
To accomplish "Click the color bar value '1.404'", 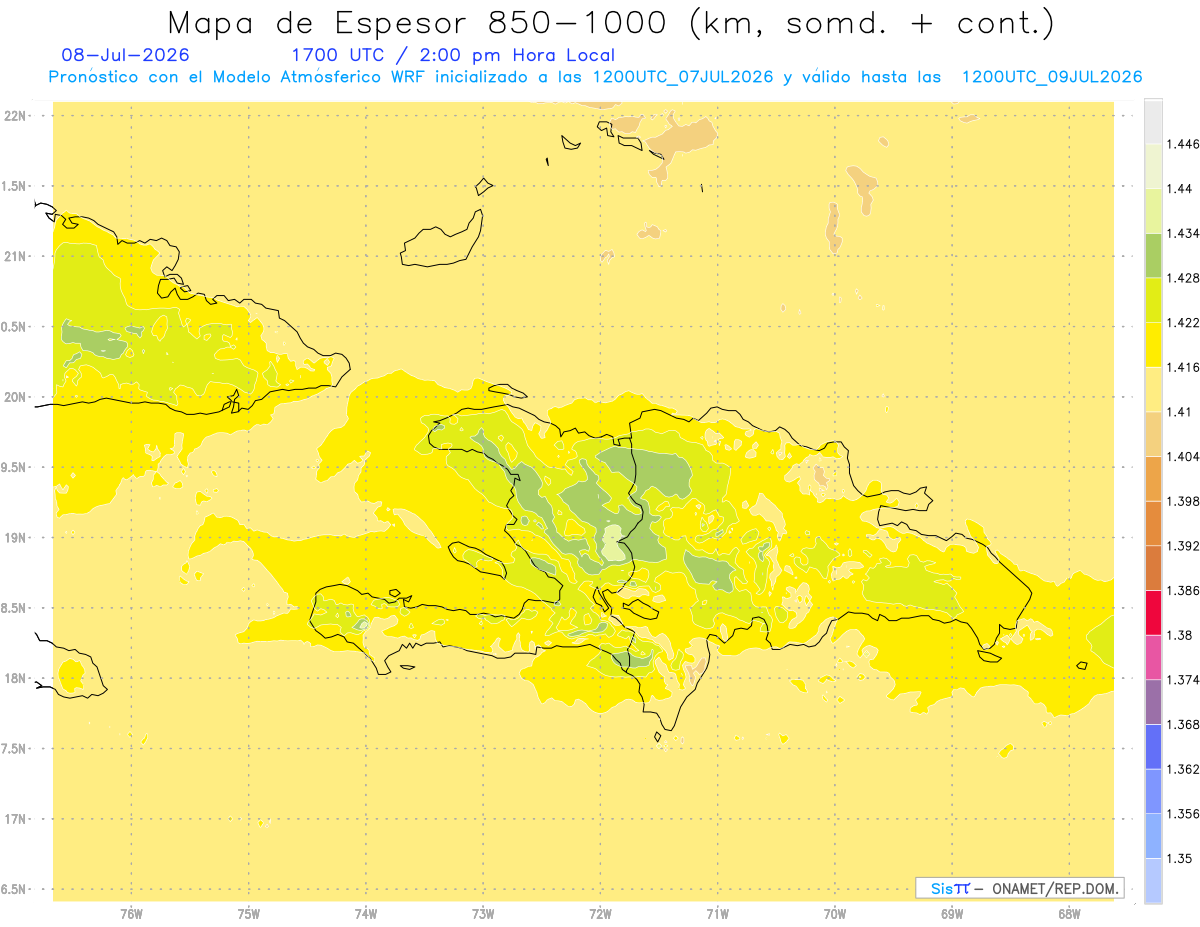I will 1183,457.
